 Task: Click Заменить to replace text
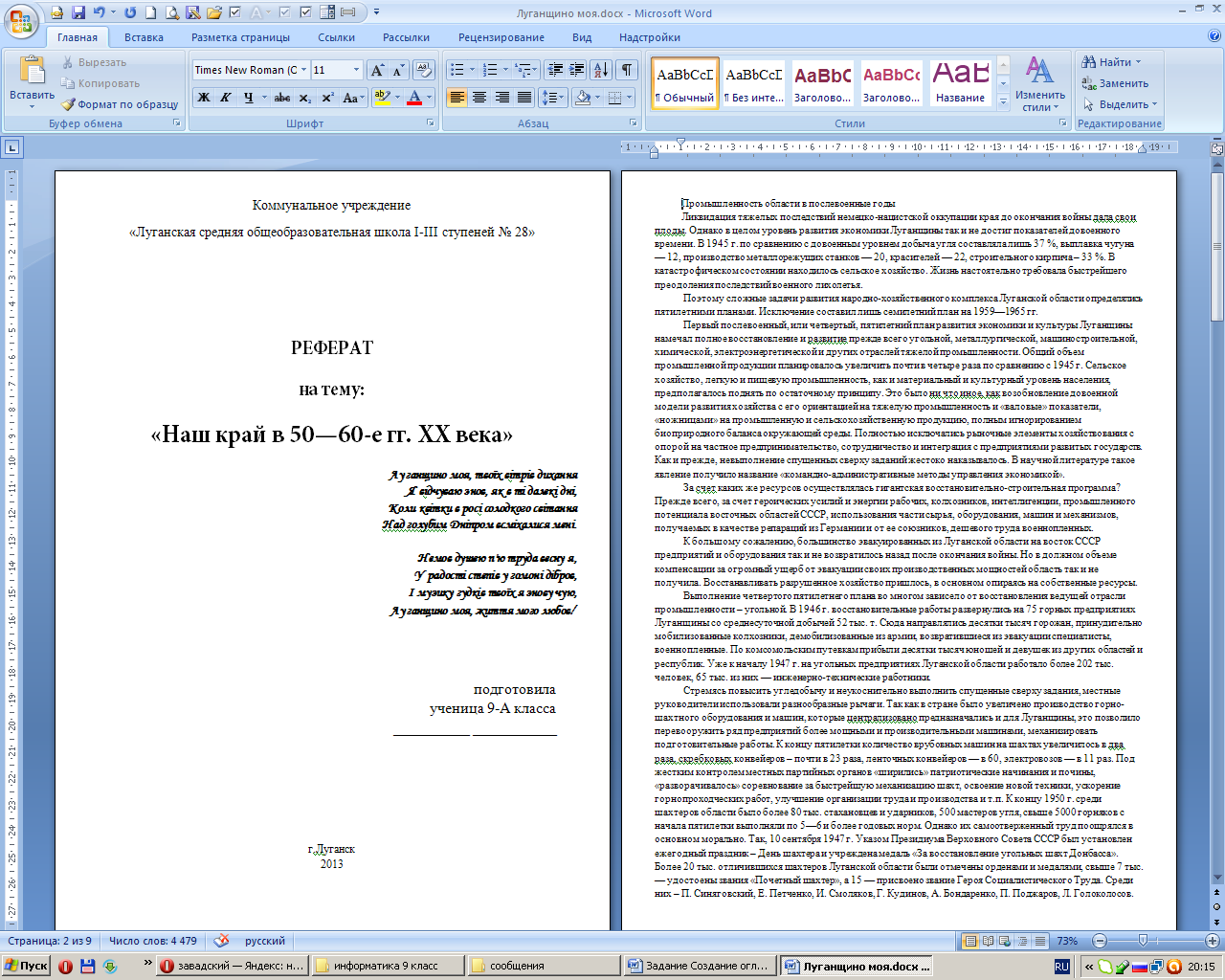[1115, 83]
